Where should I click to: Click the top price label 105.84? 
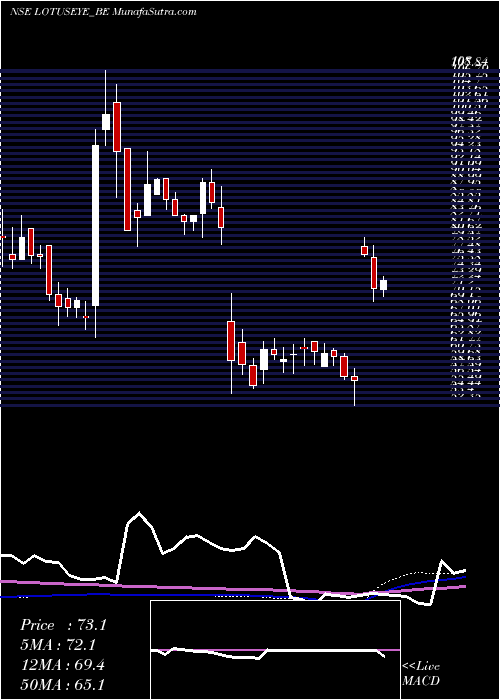[x=470, y=61]
